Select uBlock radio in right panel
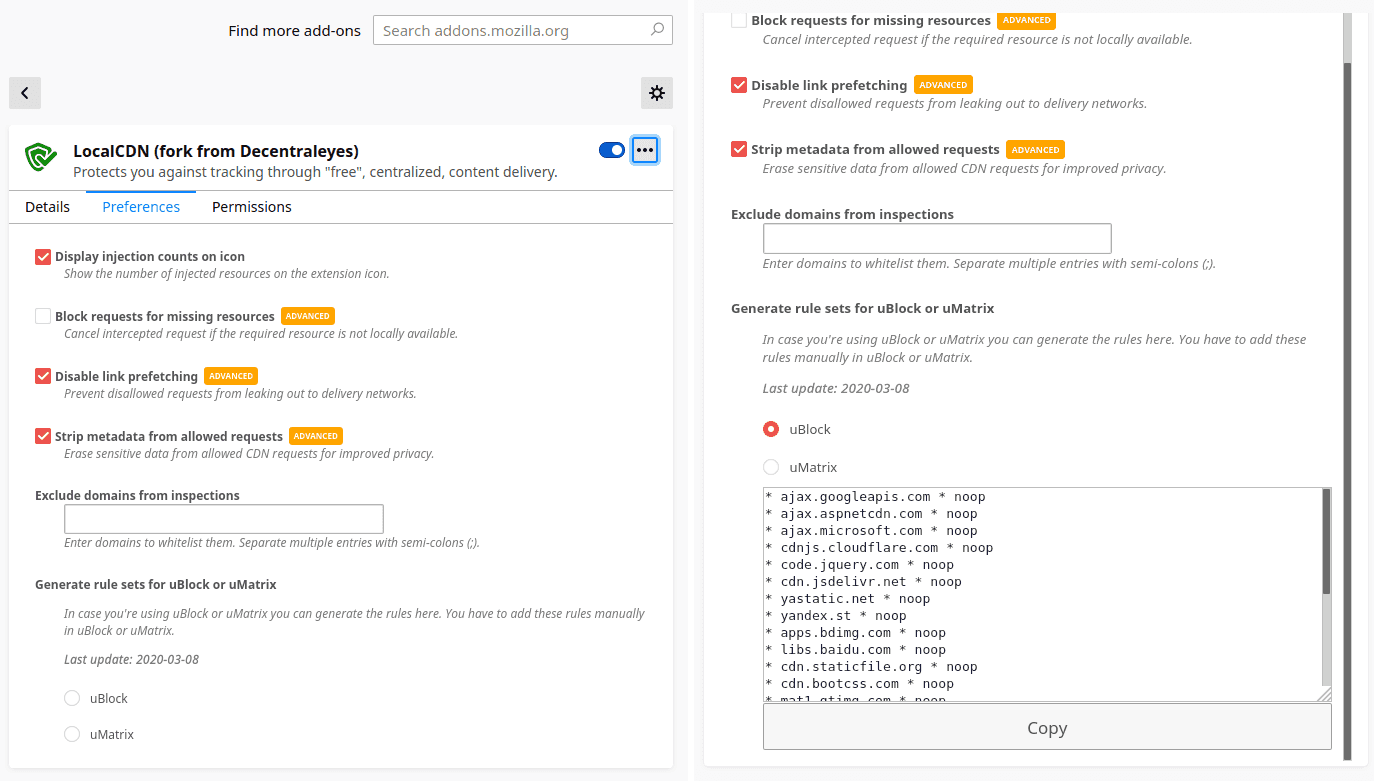1386x781 pixels. (x=771, y=429)
